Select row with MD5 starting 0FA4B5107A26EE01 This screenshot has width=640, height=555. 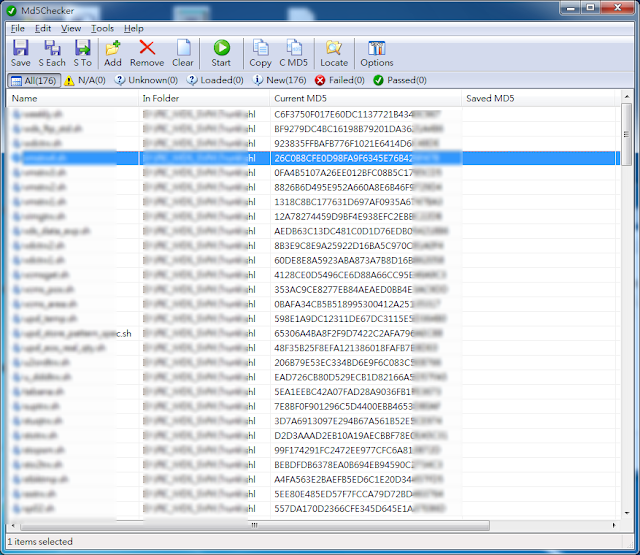coord(313,173)
